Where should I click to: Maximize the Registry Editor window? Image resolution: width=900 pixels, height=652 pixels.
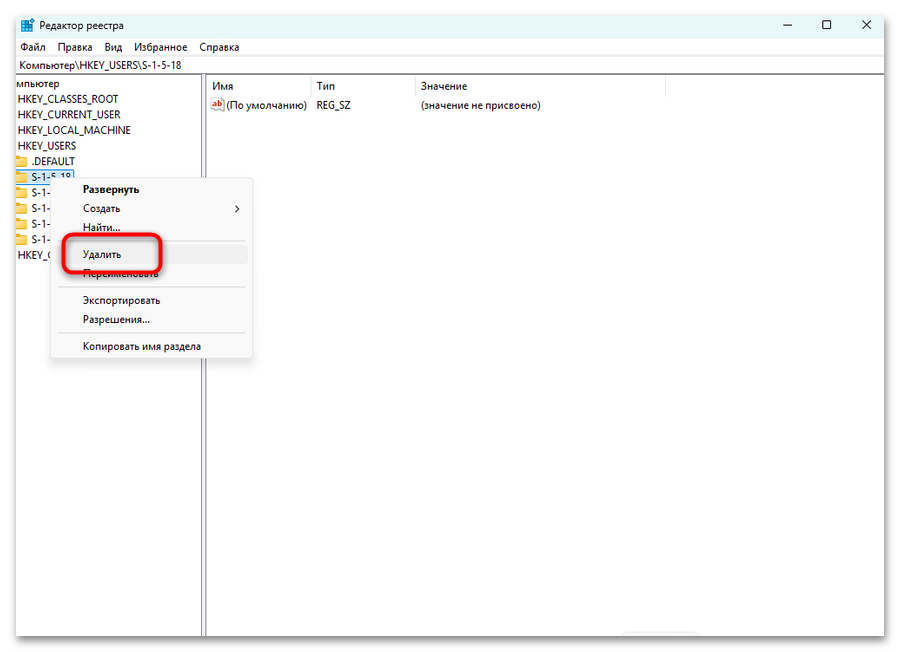point(827,25)
